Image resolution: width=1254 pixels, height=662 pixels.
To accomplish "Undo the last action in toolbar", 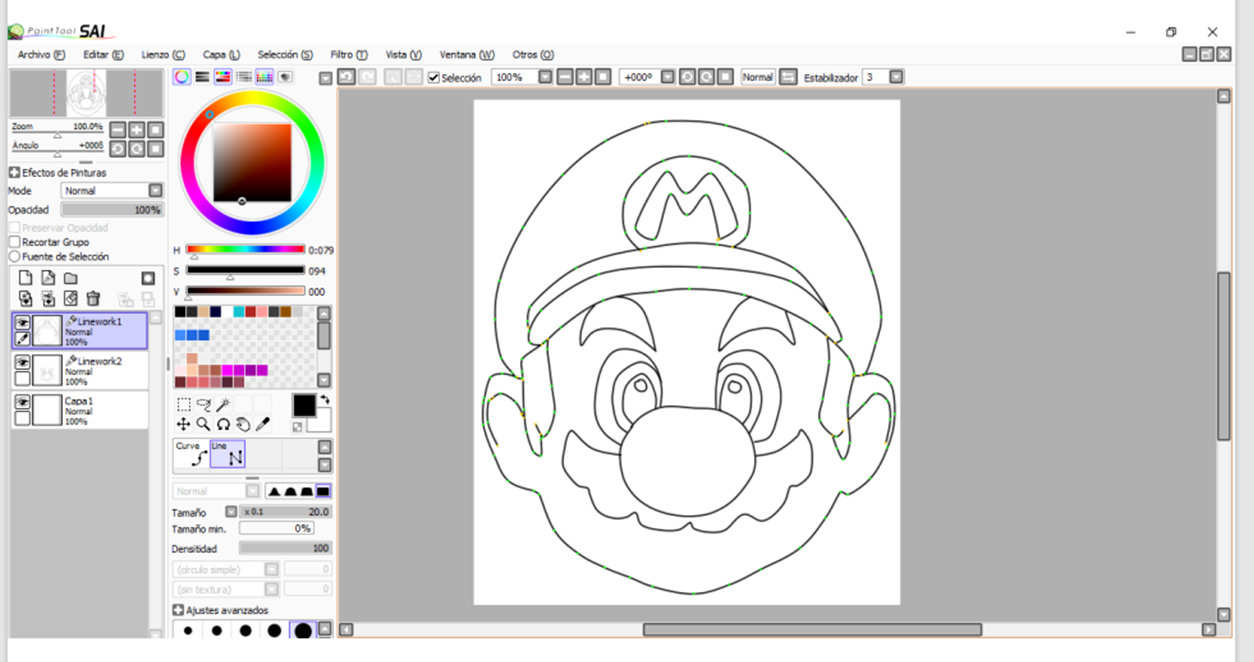I will click(346, 77).
